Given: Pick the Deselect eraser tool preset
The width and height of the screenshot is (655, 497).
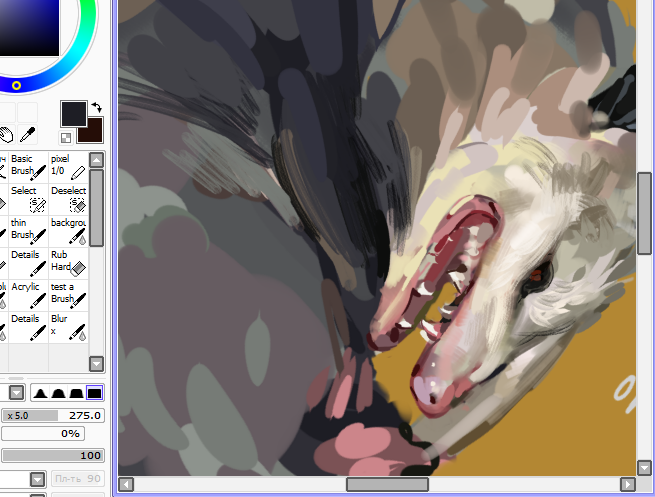Looking at the screenshot, I should click(69, 199).
